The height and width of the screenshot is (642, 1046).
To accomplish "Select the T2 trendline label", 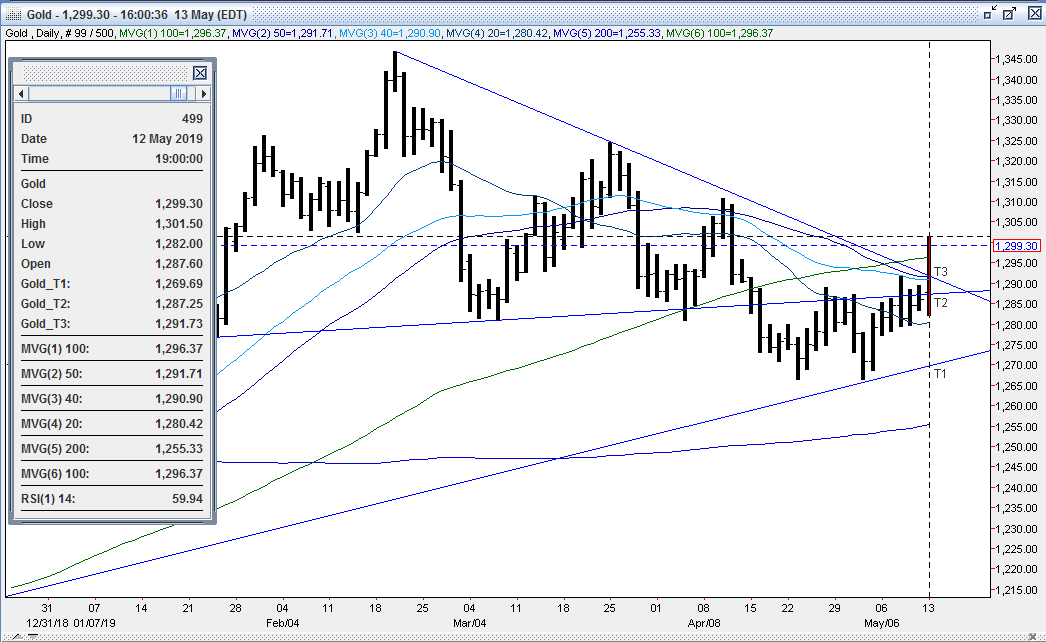I will pyautogui.click(x=941, y=303).
